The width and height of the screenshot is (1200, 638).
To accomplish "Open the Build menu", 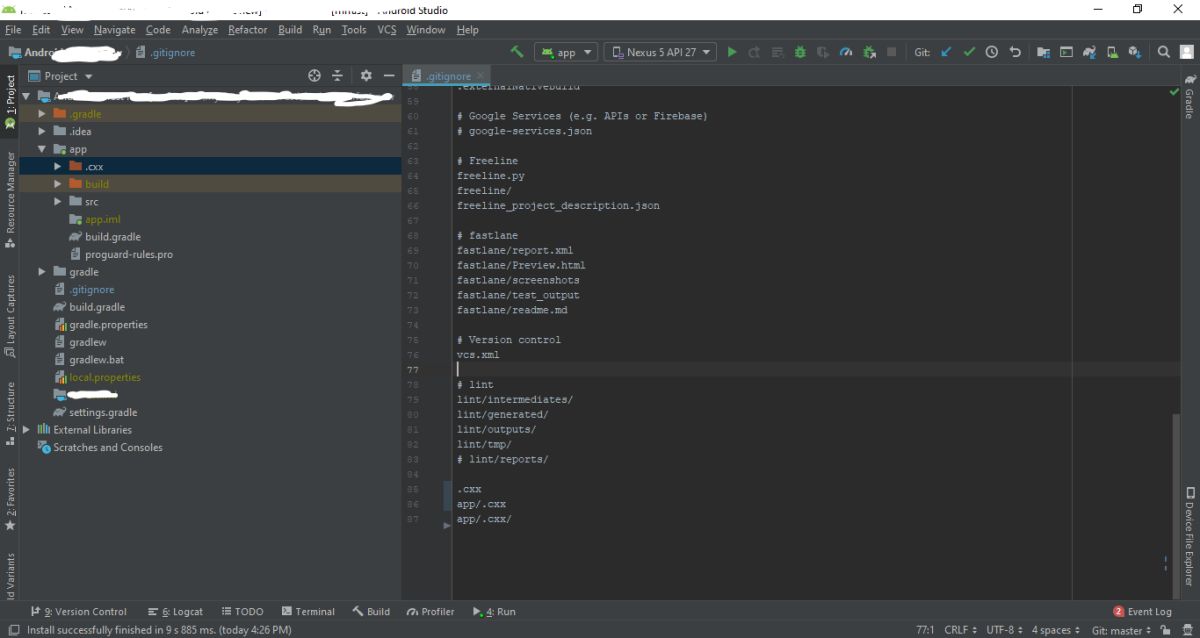I will pos(290,30).
